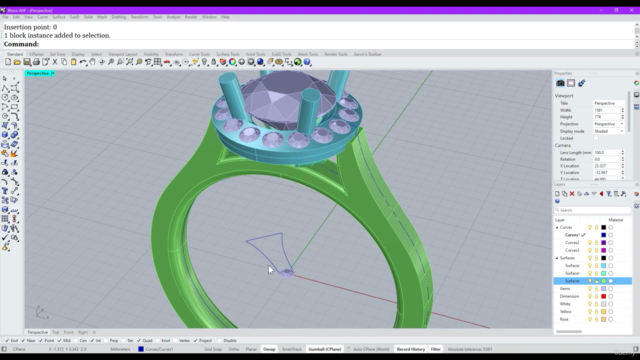Click the four-viewport grid icon
Image resolution: width=640 pixels, height=360 pixels.
(x=158, y=62)
